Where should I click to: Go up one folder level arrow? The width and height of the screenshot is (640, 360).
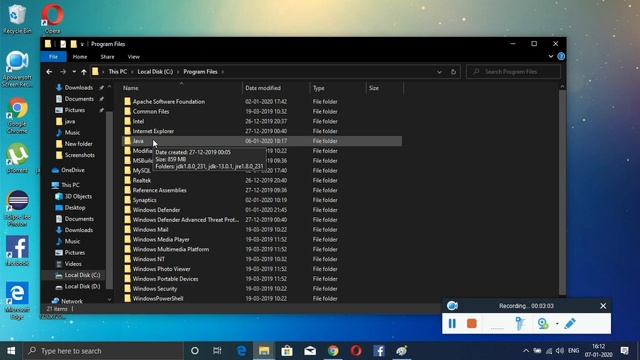tap(84, 72)
